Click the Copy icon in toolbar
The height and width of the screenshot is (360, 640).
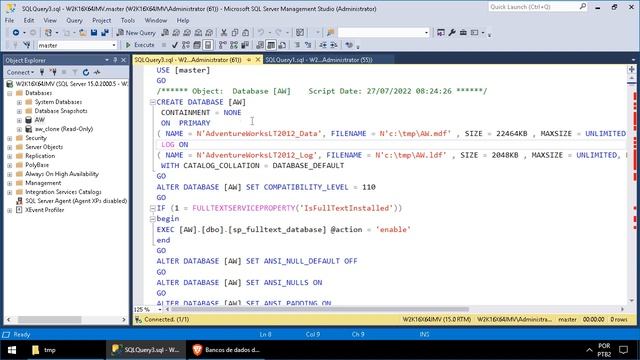click(x=235, y=33)
